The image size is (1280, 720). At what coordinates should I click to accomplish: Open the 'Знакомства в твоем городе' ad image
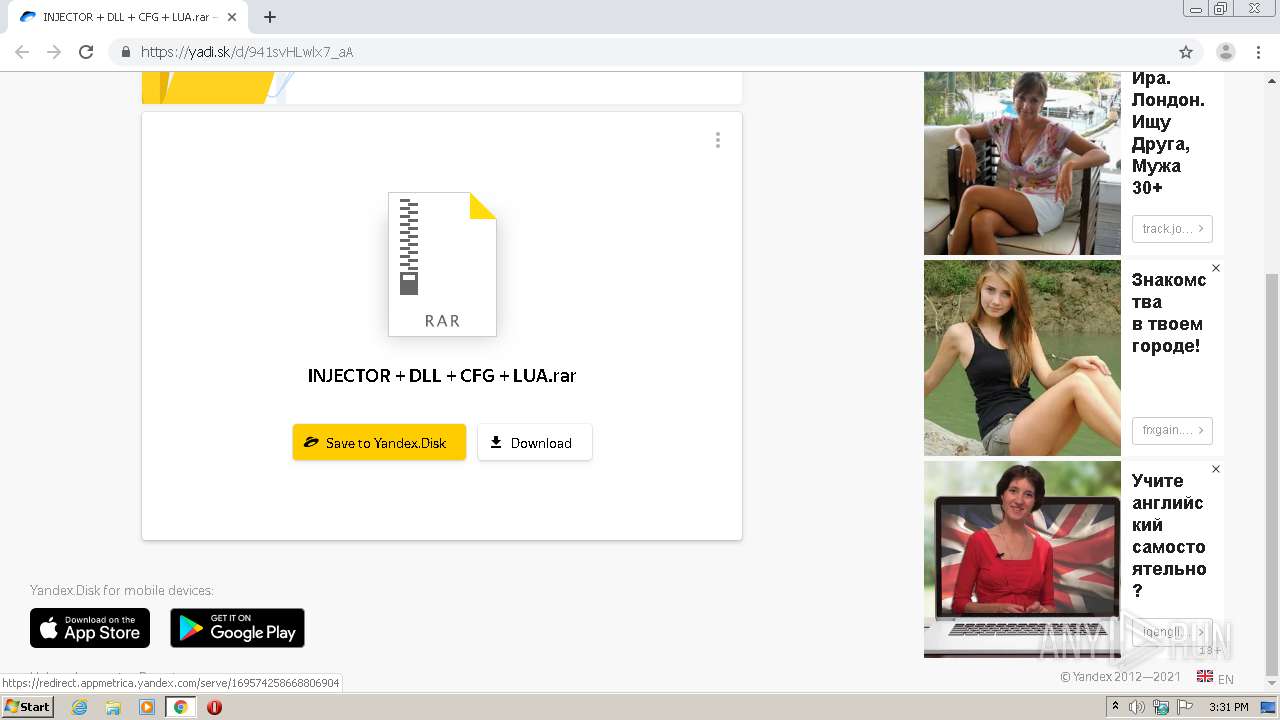coord(1022,358)
